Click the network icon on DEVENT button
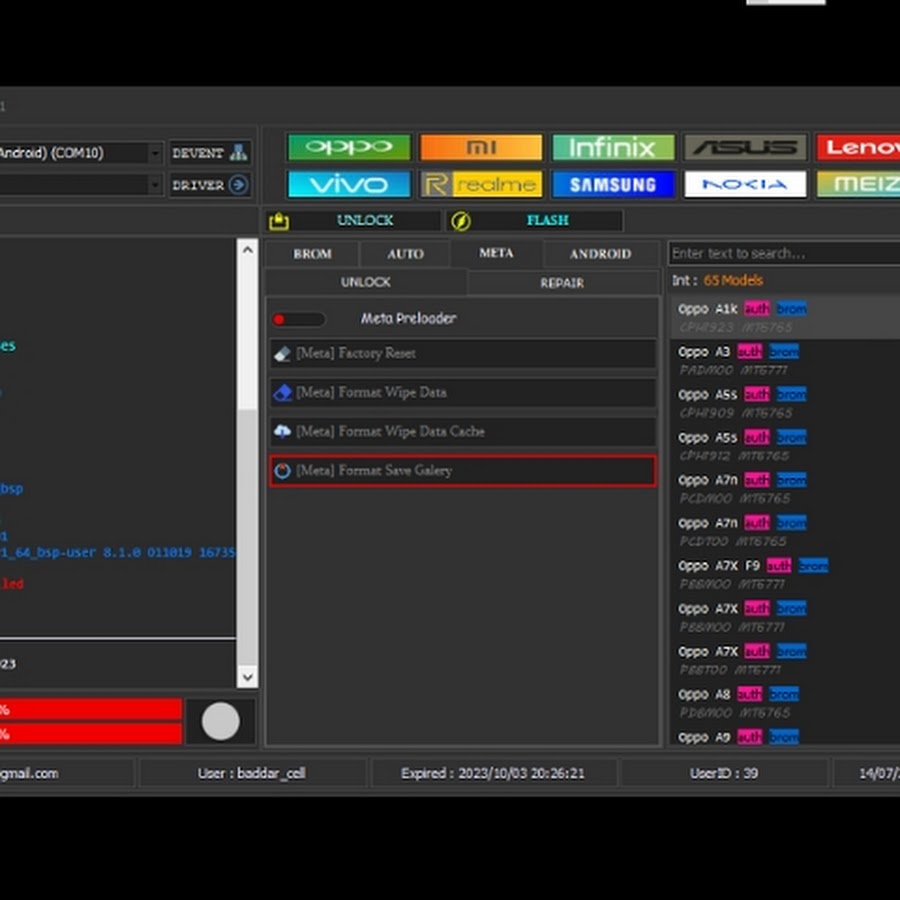Viewport: 900px width, 900px height. coord(238,153)
